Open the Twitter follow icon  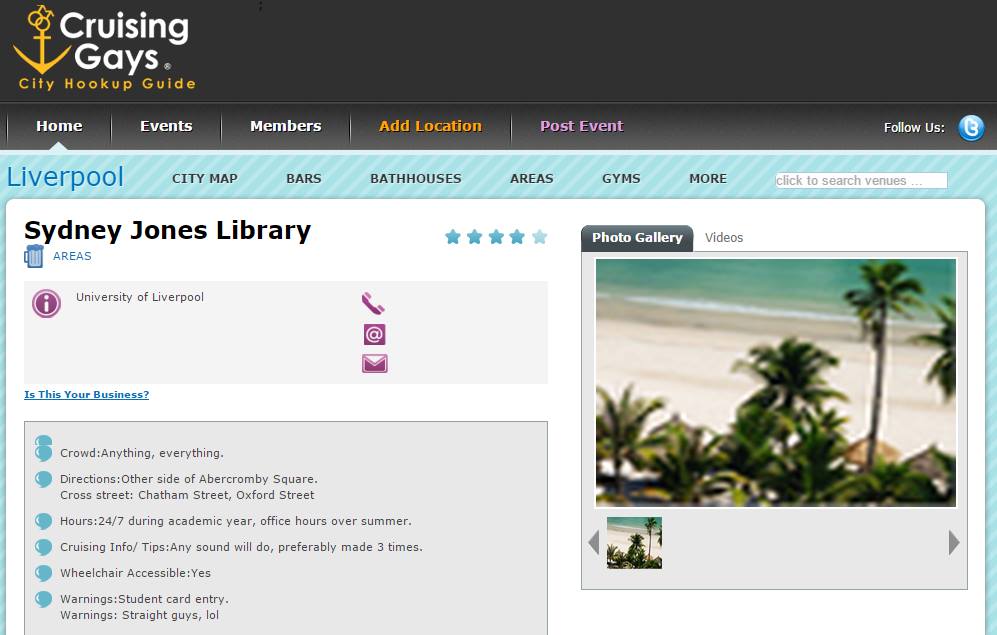[x=971, y=127]
